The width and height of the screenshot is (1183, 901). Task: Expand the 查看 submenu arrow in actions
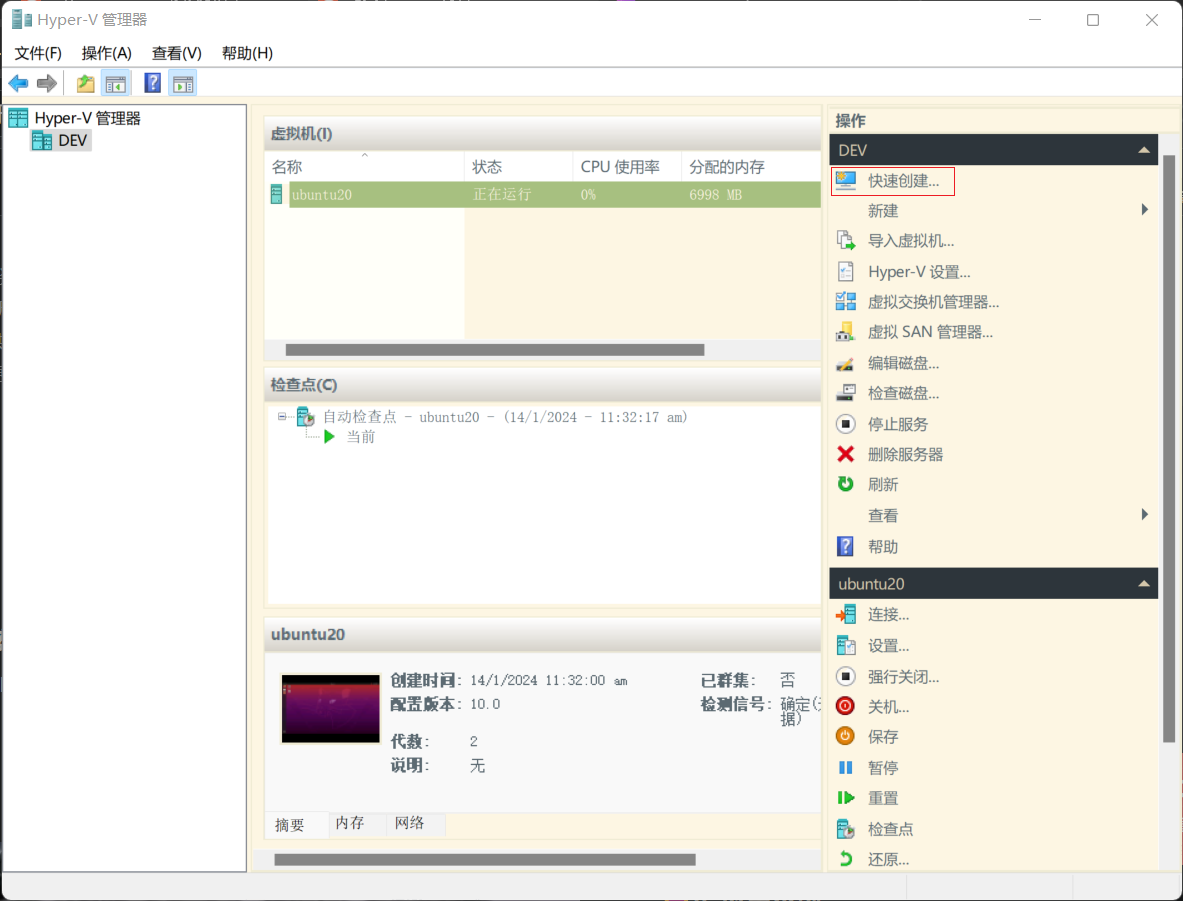tap(1145, 515)
